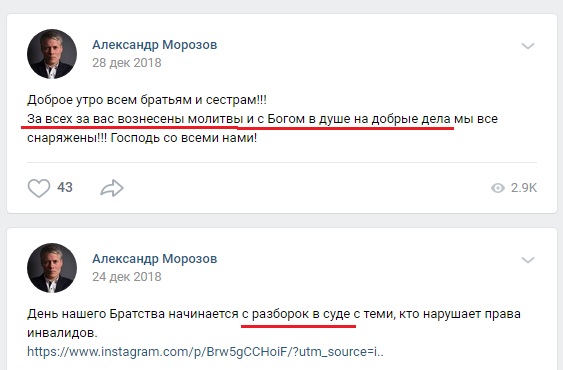Click the eye views icon on first post
Viewport: 563px width, 370px height.
(x=498, y=188)
